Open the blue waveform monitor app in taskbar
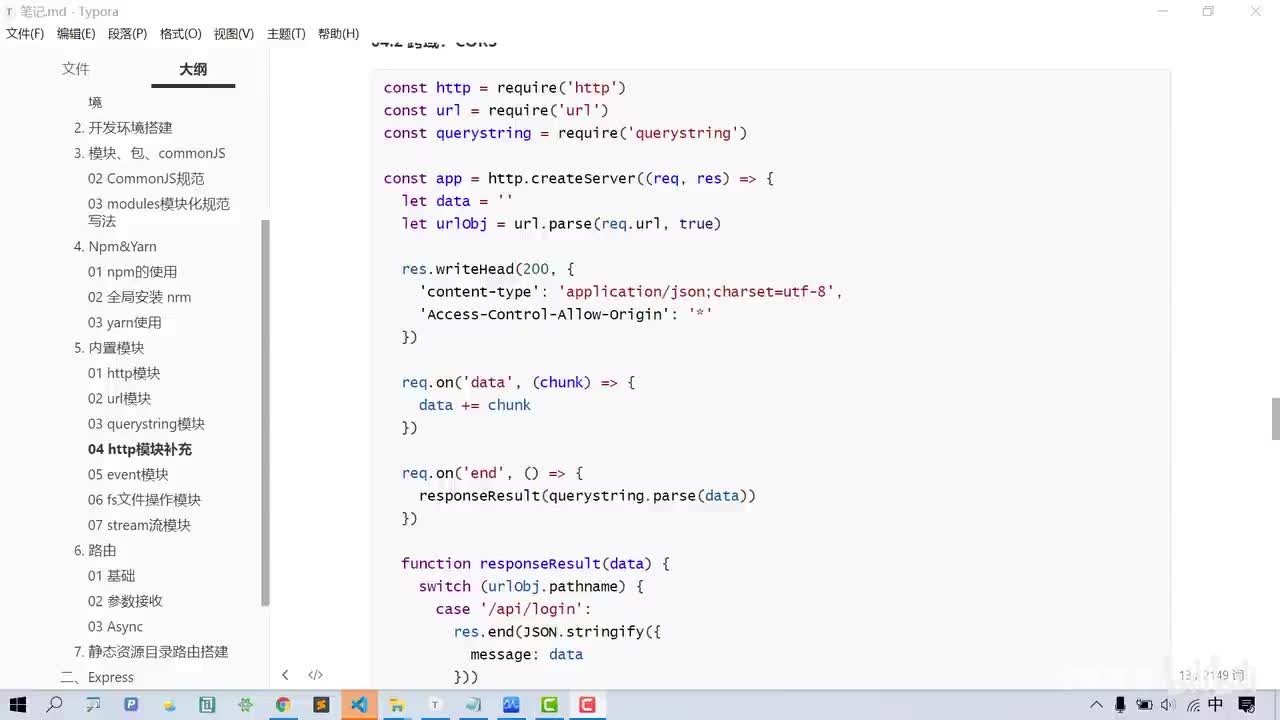1280x720 pixels. (511, 705)
